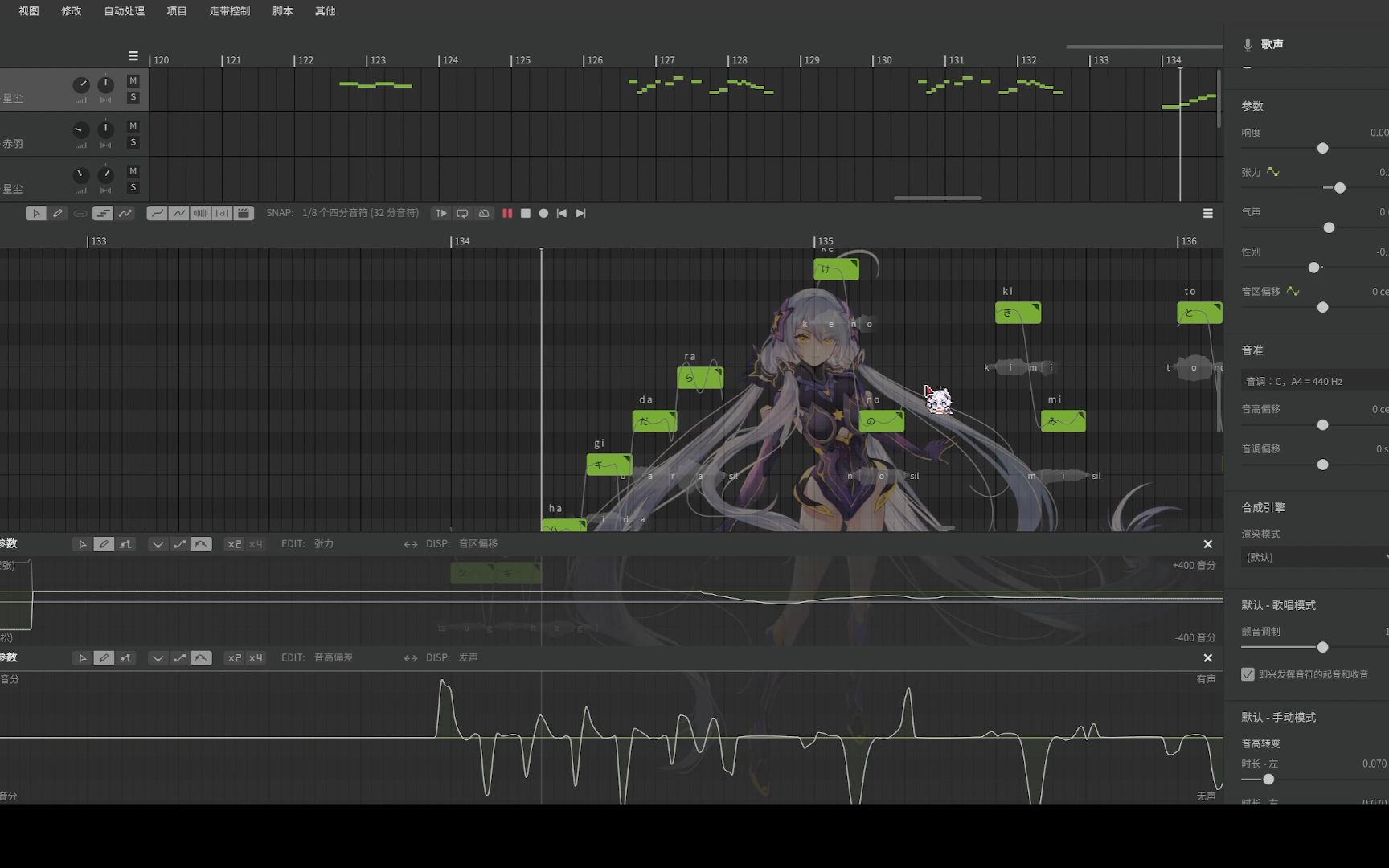Click measure 127 marker on track timeline
The image size is (1389, 868).
665,60
